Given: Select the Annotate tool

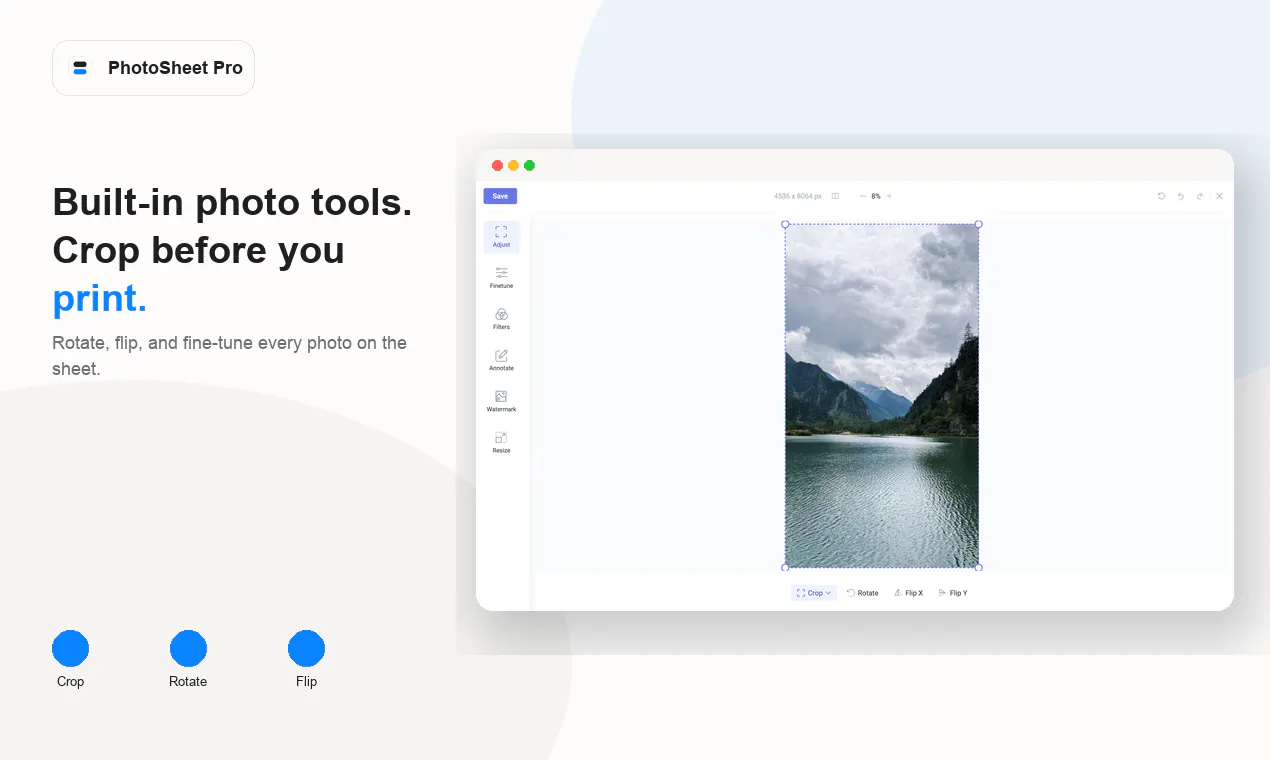Looking at the screenshot, I should 501,360.
